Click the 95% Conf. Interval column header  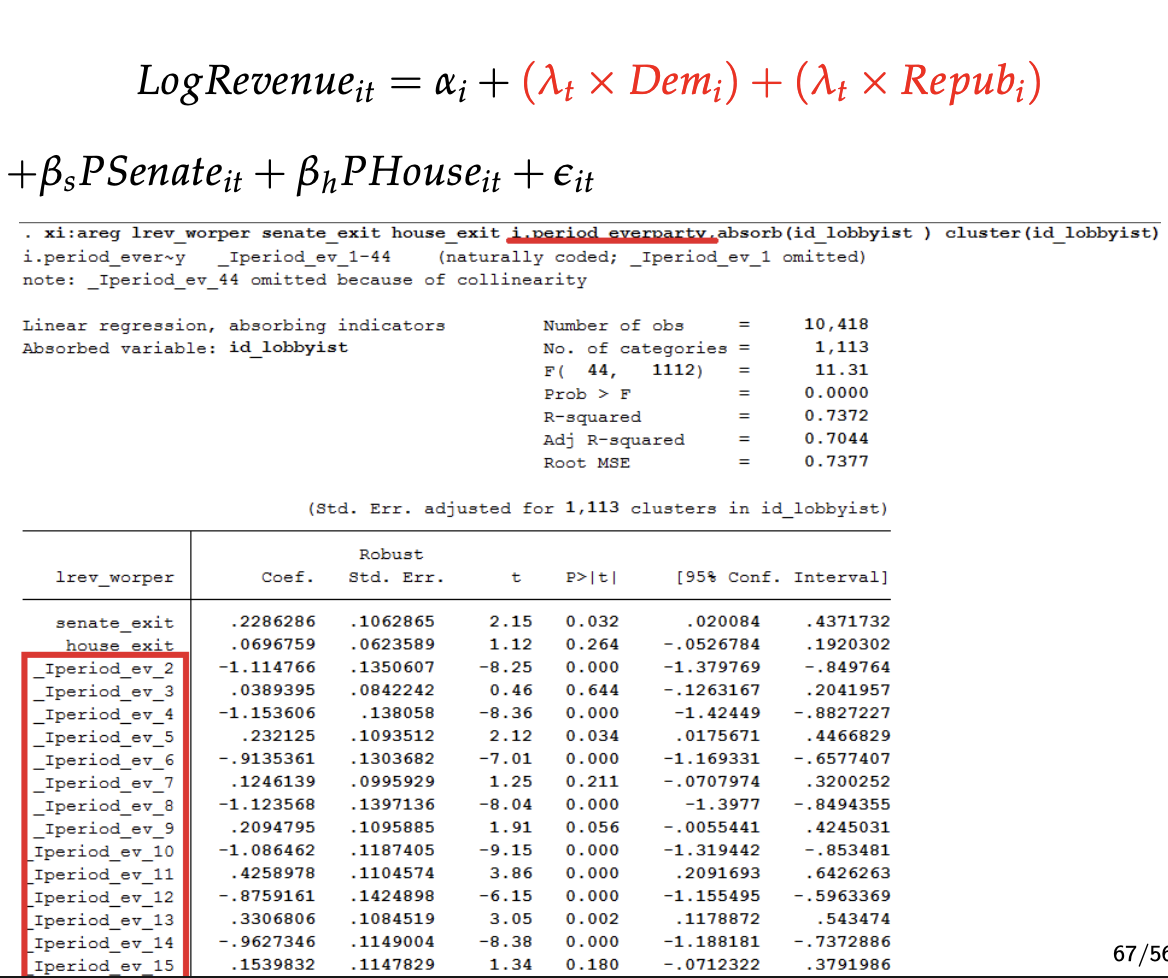[x=782, y=577]
